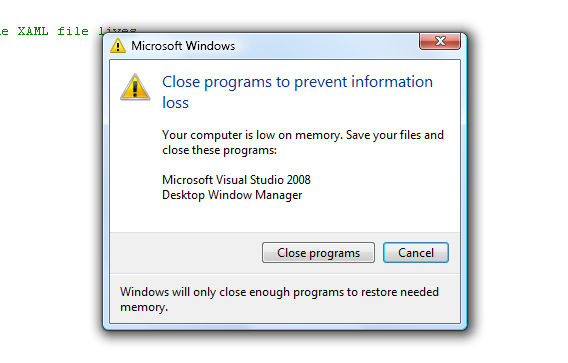Cancel the low memory warning dialog

tap(416, 253)
